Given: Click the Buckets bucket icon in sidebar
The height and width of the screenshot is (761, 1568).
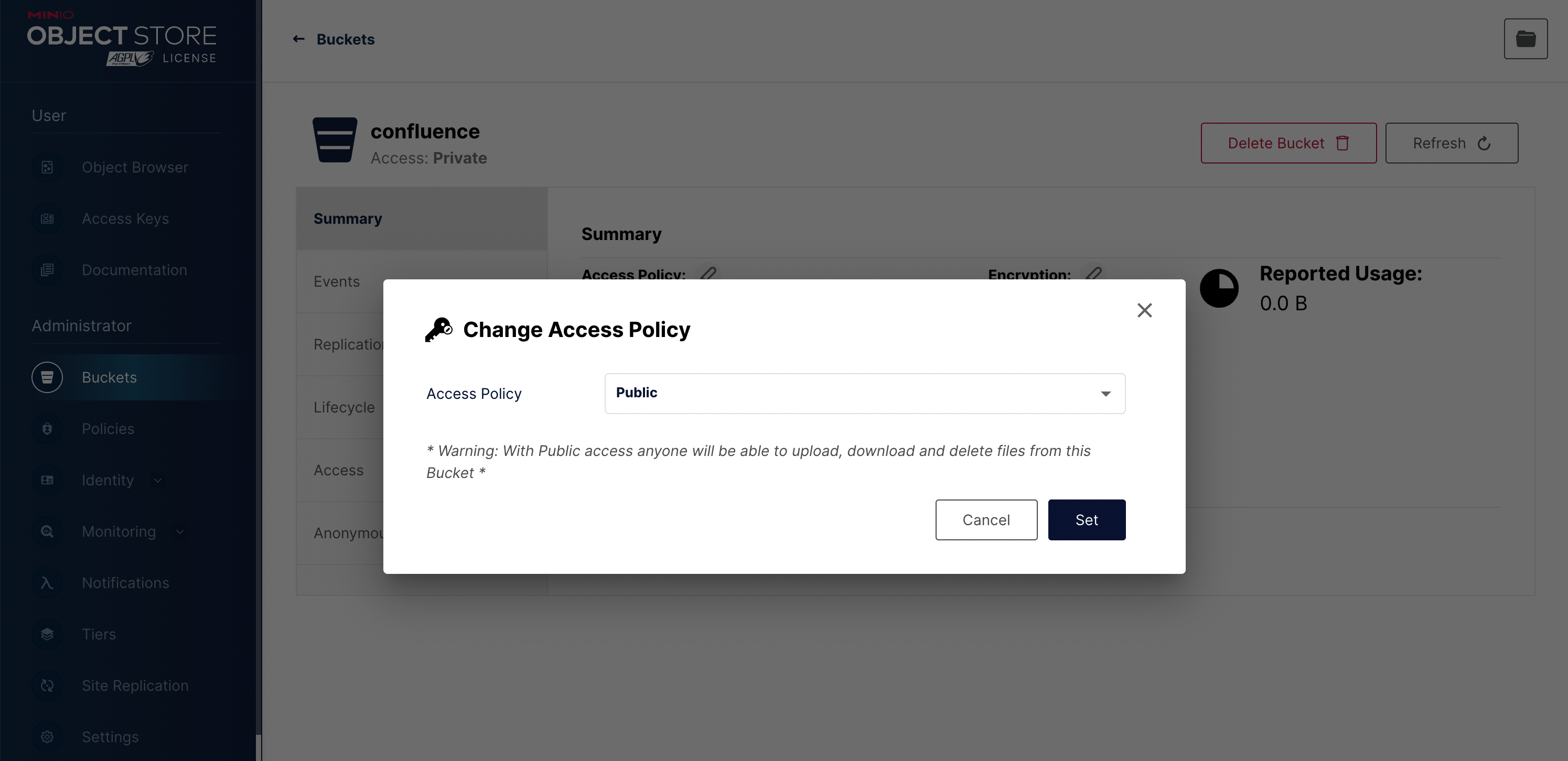Looking at the screenshot, I should click(x=47, y=377).
